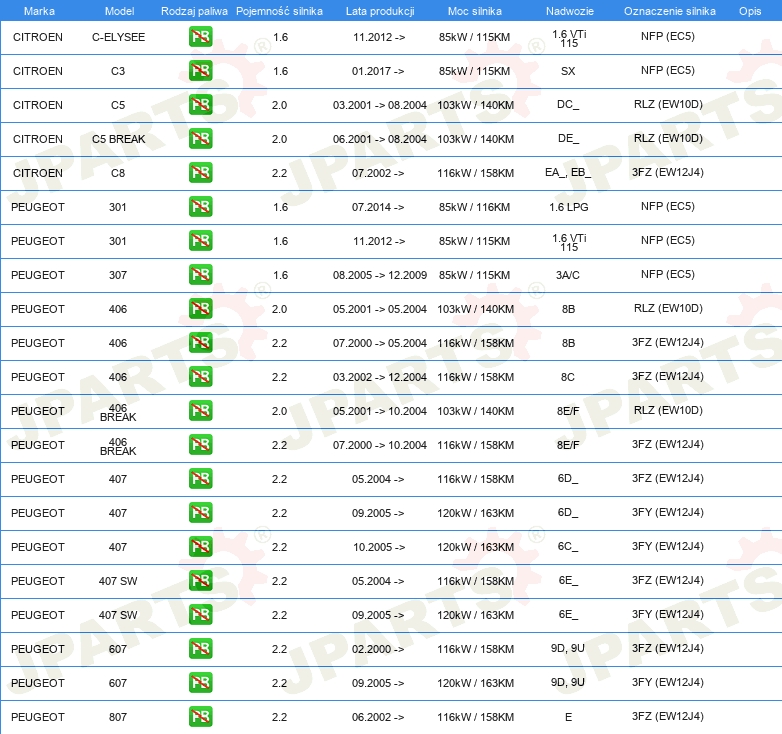Select the 08.2005 -> 12.2009 date cell
This screenshot has height=734, width=782.
point(380,275)
